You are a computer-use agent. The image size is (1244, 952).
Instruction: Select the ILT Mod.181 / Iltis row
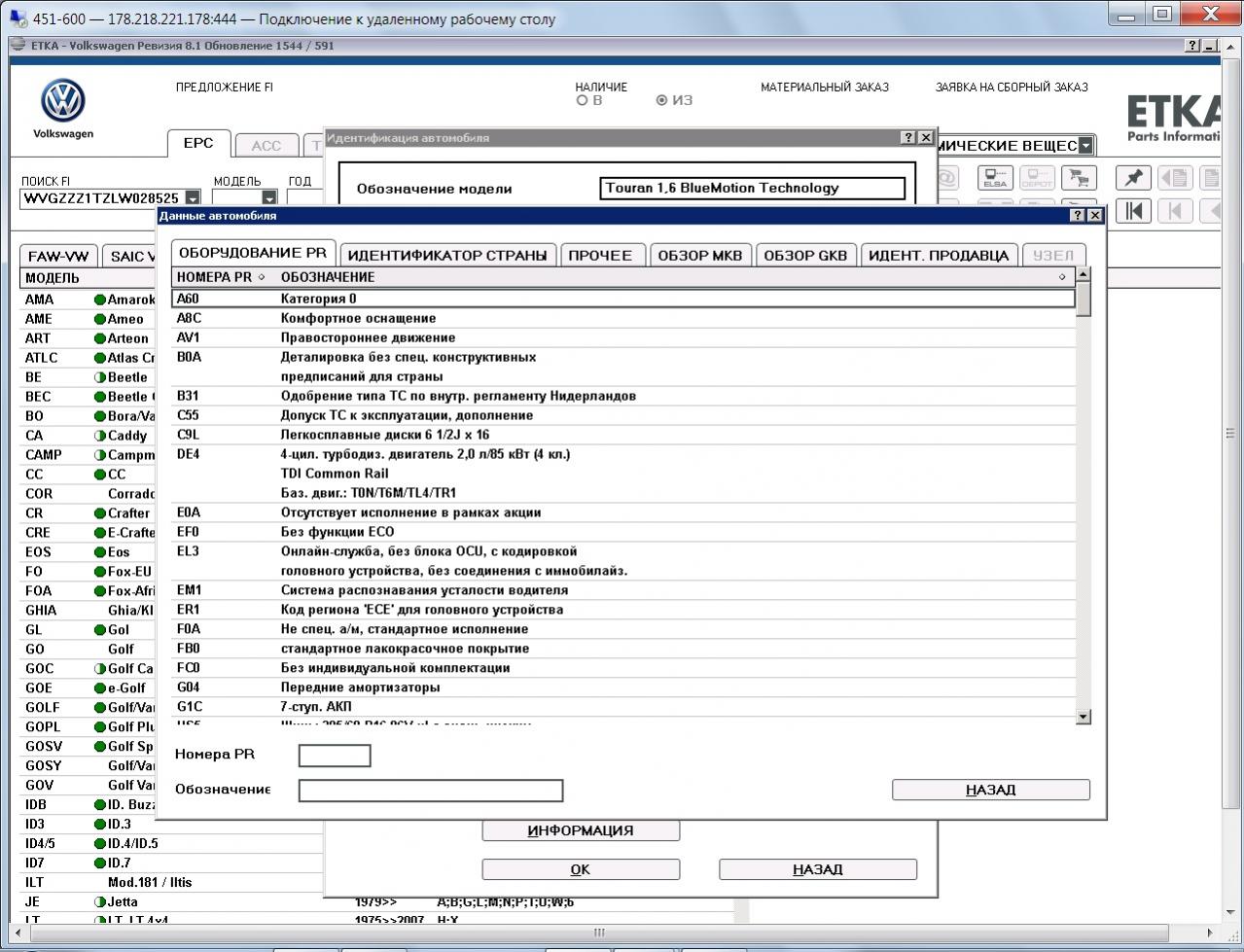(x=173, y=883)
